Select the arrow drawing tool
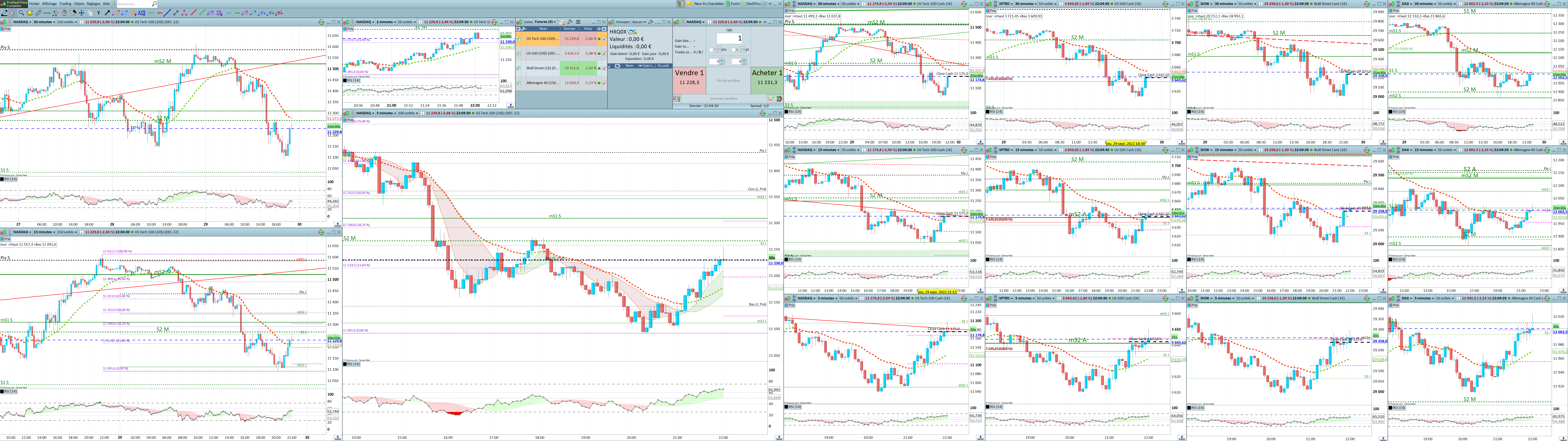This screenshot has width=1568, height=441. [x=107, y=13]
